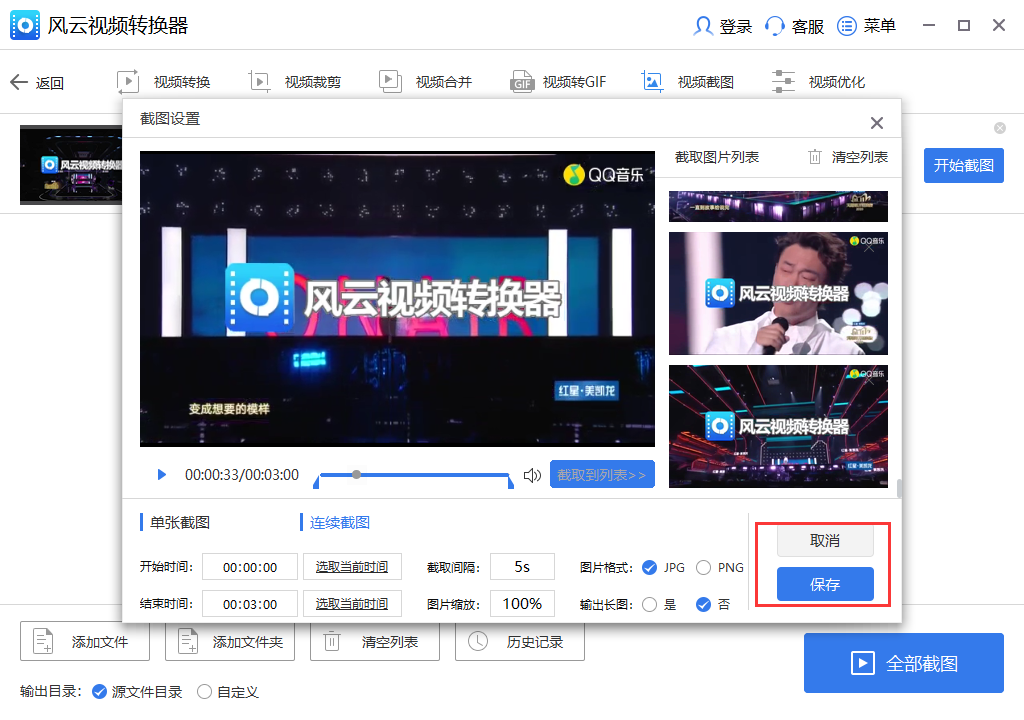Click 添加文件夹 button

coord(230,642)
